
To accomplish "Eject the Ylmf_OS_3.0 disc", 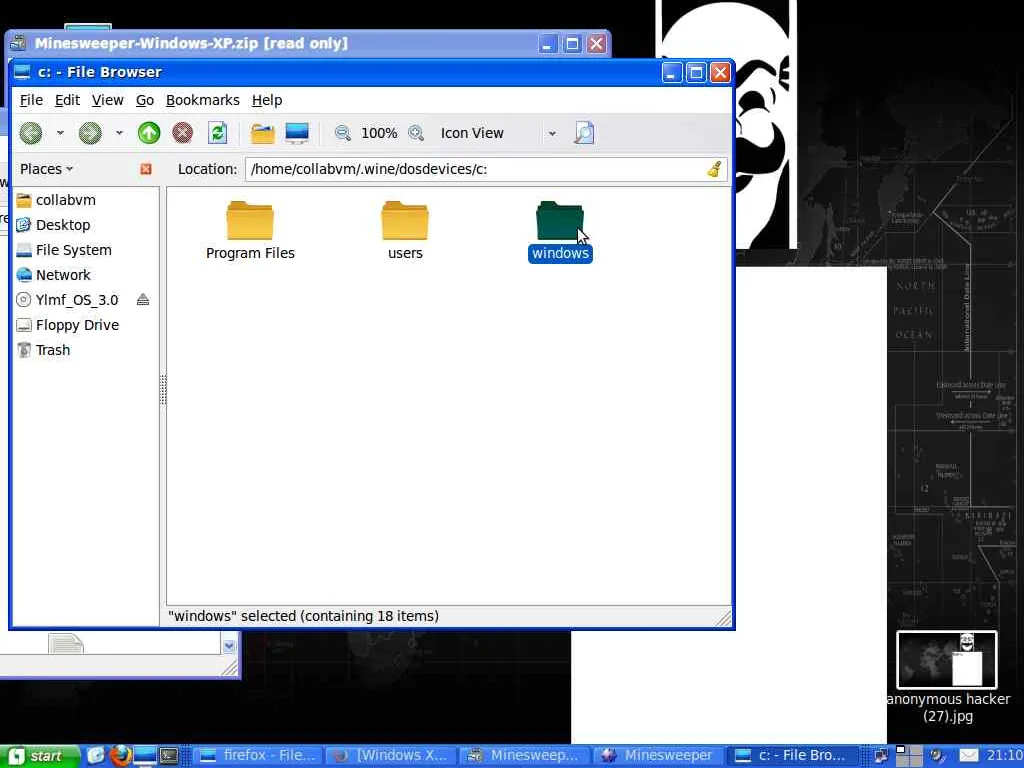I will (x=143, y=300).
